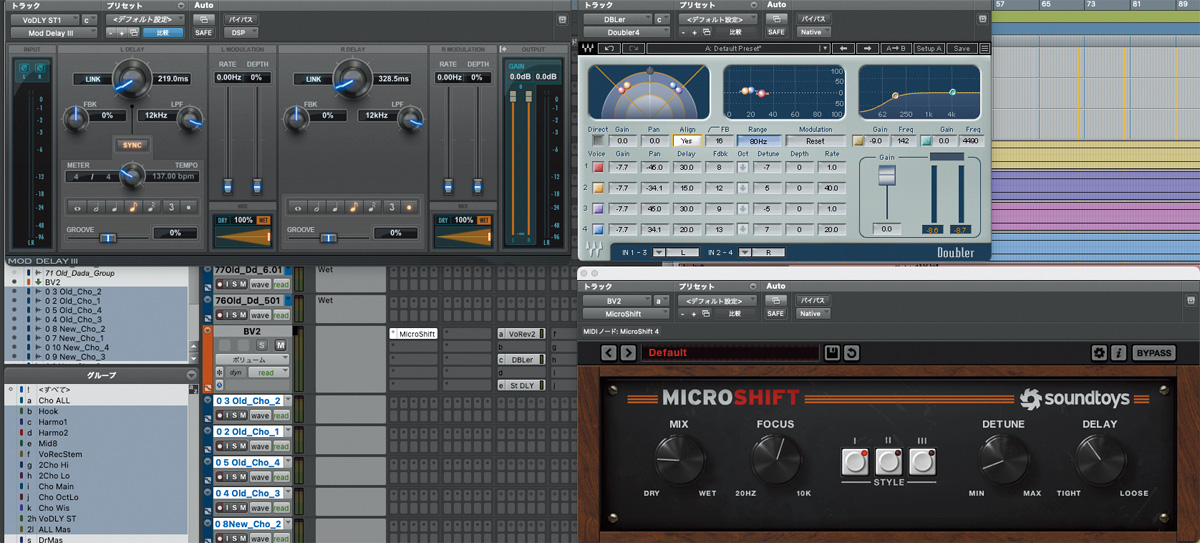Viewport: 1200px width, 543px height.
Task: Click MicroShift Style I button
Action: click(x=855, y=461)
